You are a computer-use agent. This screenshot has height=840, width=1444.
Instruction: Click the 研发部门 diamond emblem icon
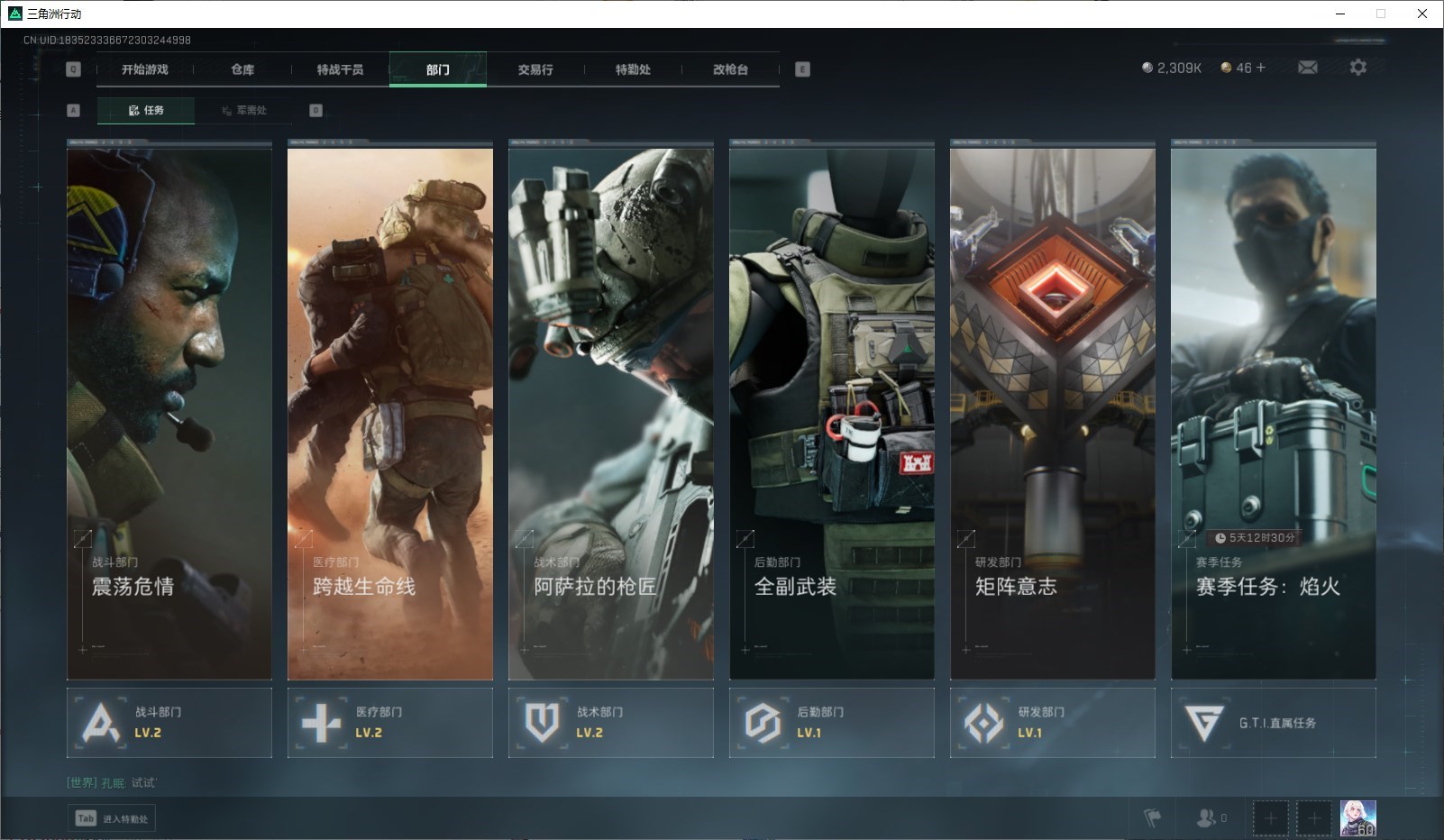(x=983, y=723)
